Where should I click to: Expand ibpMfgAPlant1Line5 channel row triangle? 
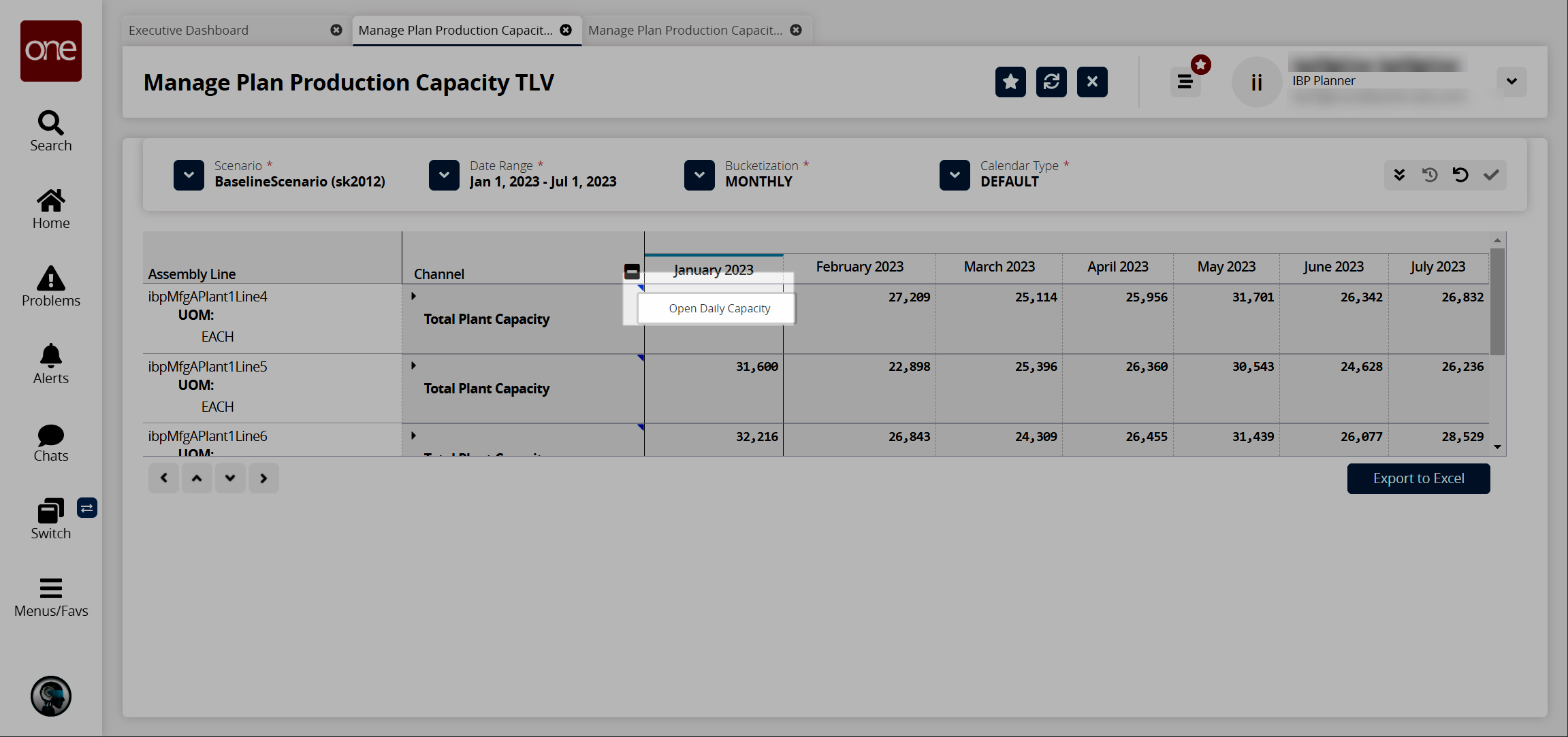(x=413, y=365)
